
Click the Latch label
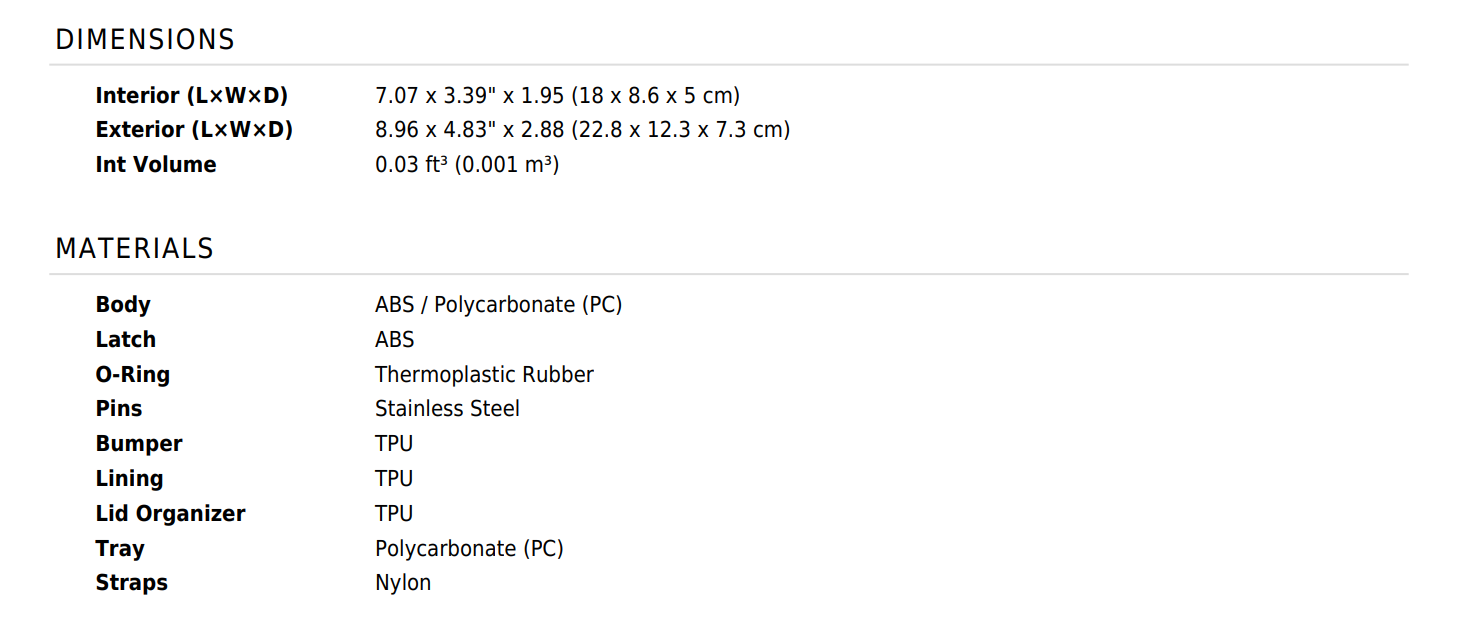[126, 340]
